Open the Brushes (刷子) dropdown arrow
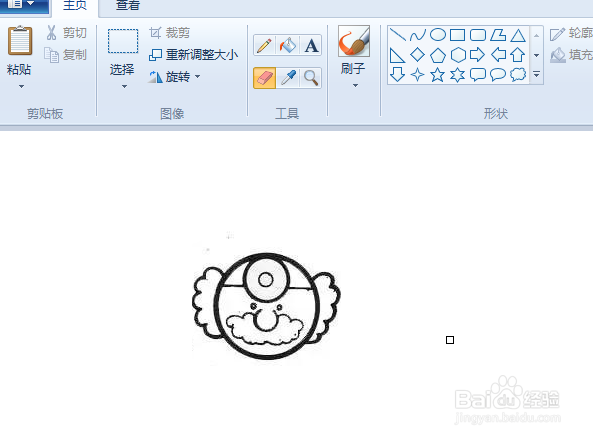This screenshot has width=593, height=439. click(x=355, y=86)
